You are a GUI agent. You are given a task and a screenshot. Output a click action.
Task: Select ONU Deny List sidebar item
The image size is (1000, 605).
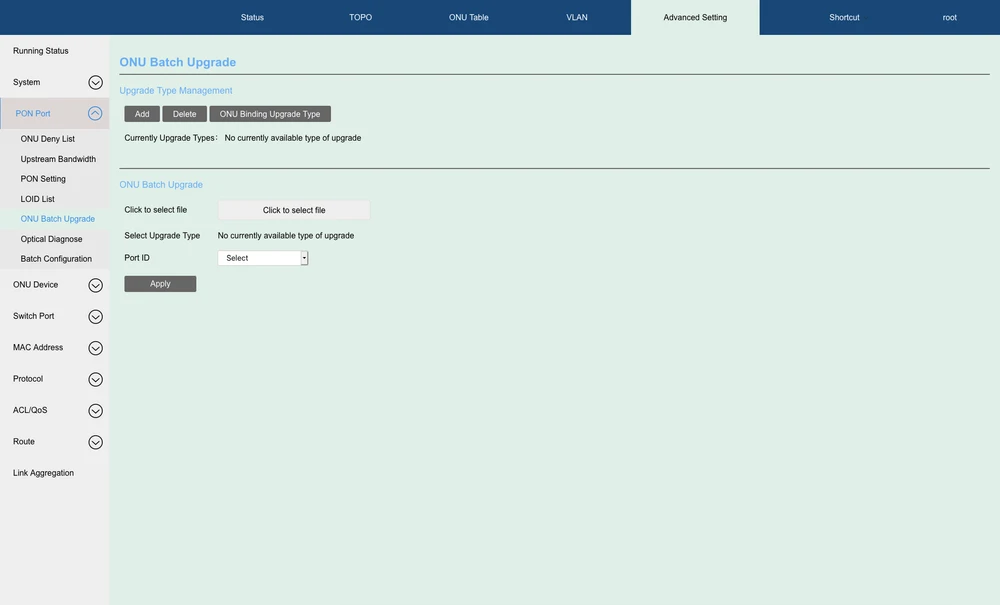pyautogui.click(x=48, y=139)
